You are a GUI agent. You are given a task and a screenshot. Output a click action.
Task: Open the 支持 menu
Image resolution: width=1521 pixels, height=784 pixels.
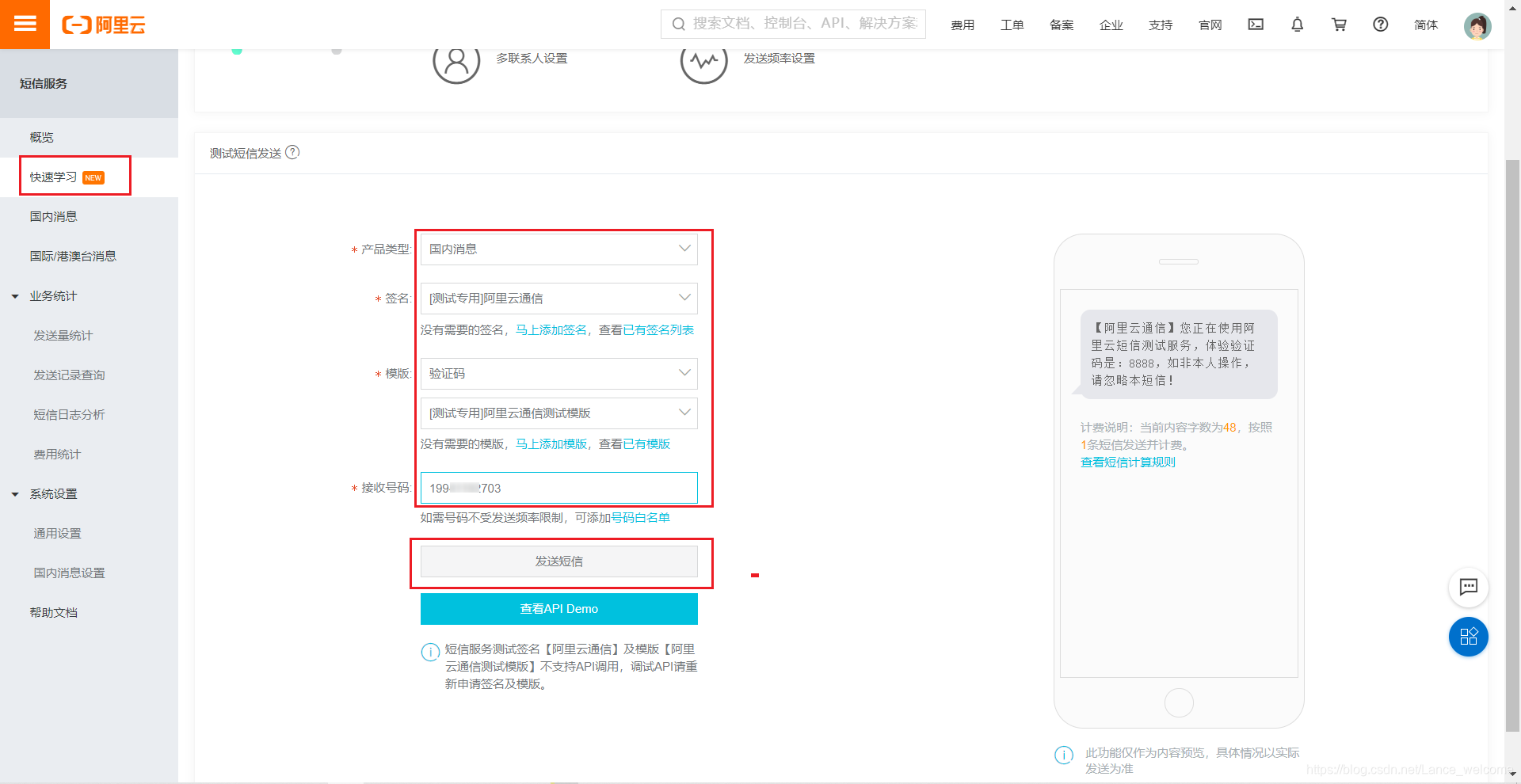click(1161, 25)
